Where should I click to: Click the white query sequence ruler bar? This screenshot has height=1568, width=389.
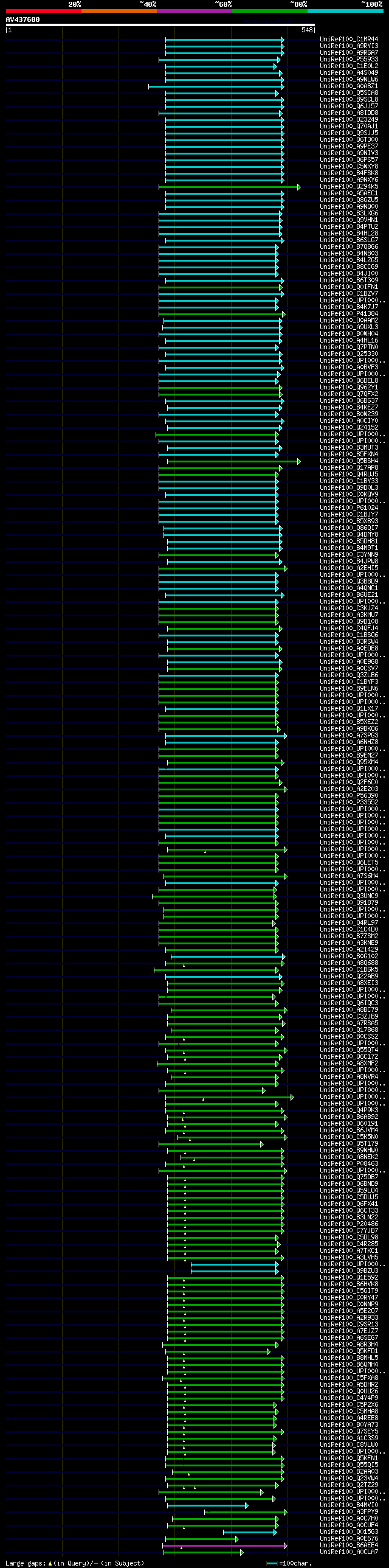coord(160,25)
